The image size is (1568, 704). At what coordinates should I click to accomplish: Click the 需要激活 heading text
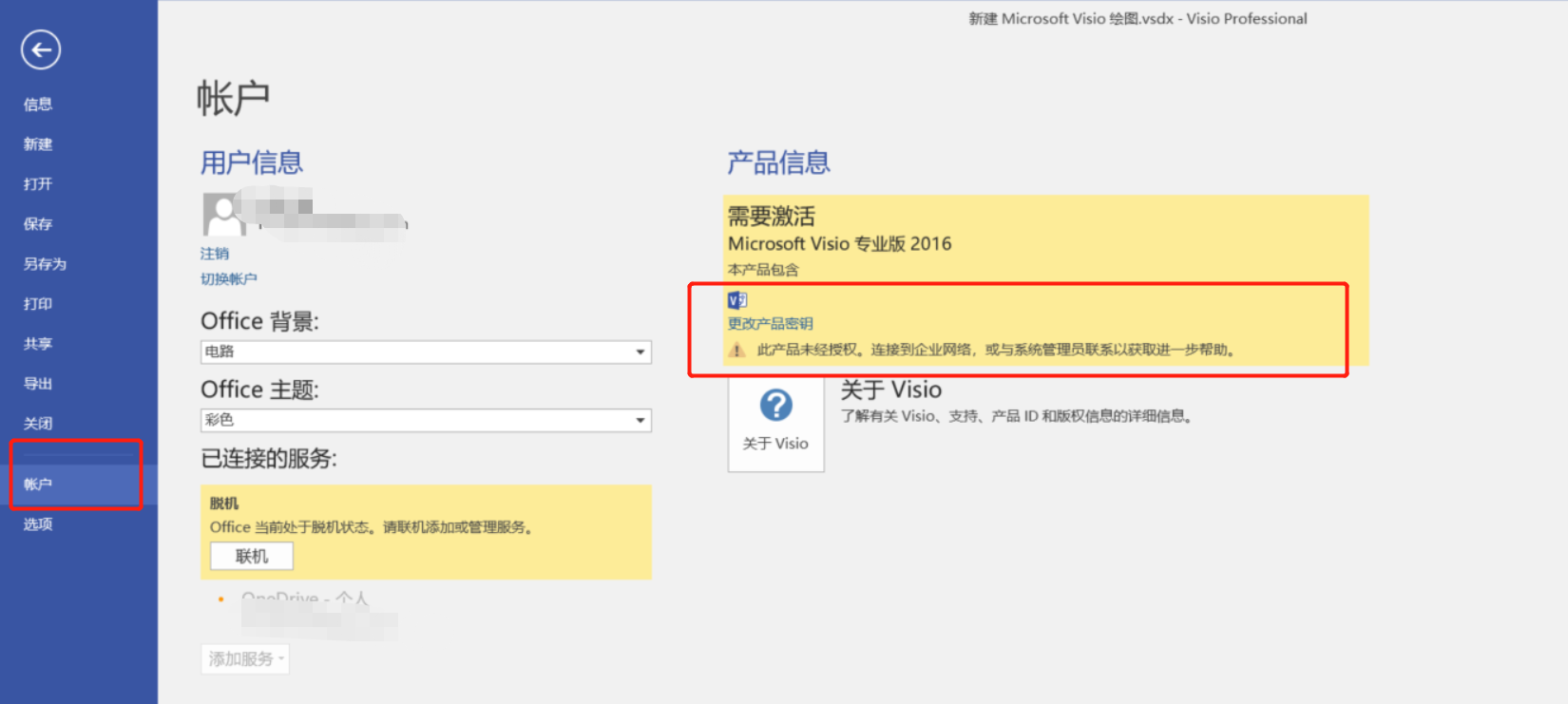click(x=772, y=217)
